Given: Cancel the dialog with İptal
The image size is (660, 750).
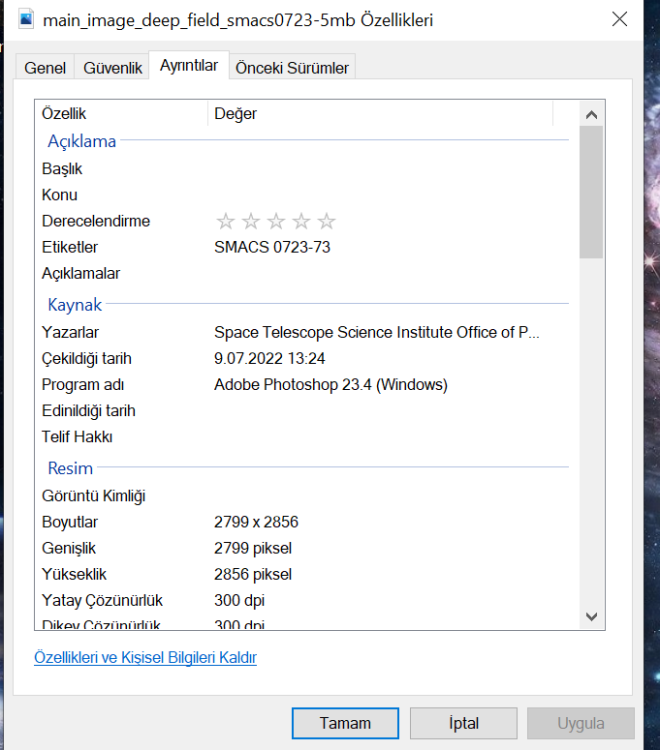Looking at the screenshot, I should [464, 723].
